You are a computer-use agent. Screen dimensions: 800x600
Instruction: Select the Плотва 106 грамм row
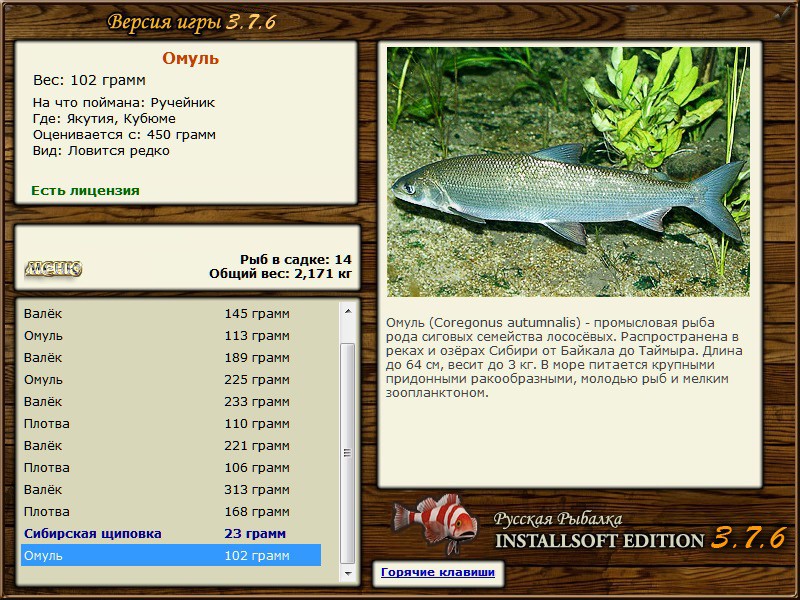click(x=171, y=467)
